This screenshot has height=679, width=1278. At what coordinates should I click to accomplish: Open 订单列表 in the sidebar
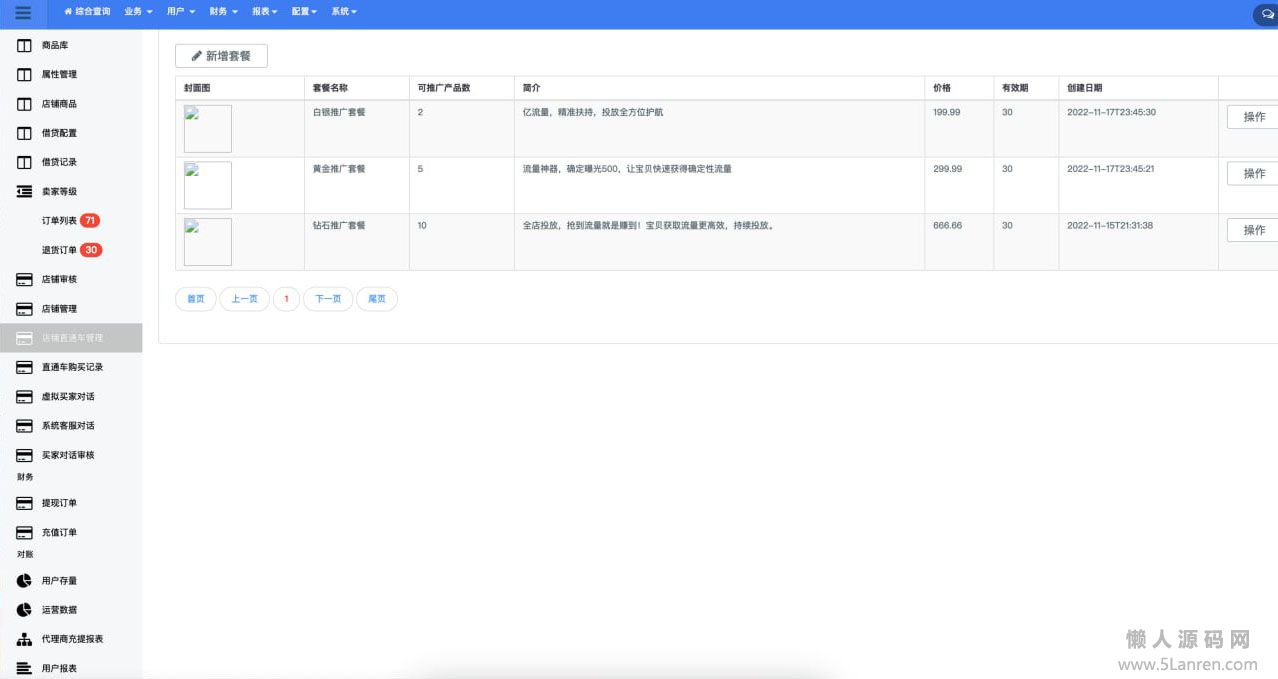tap(59, 221)
